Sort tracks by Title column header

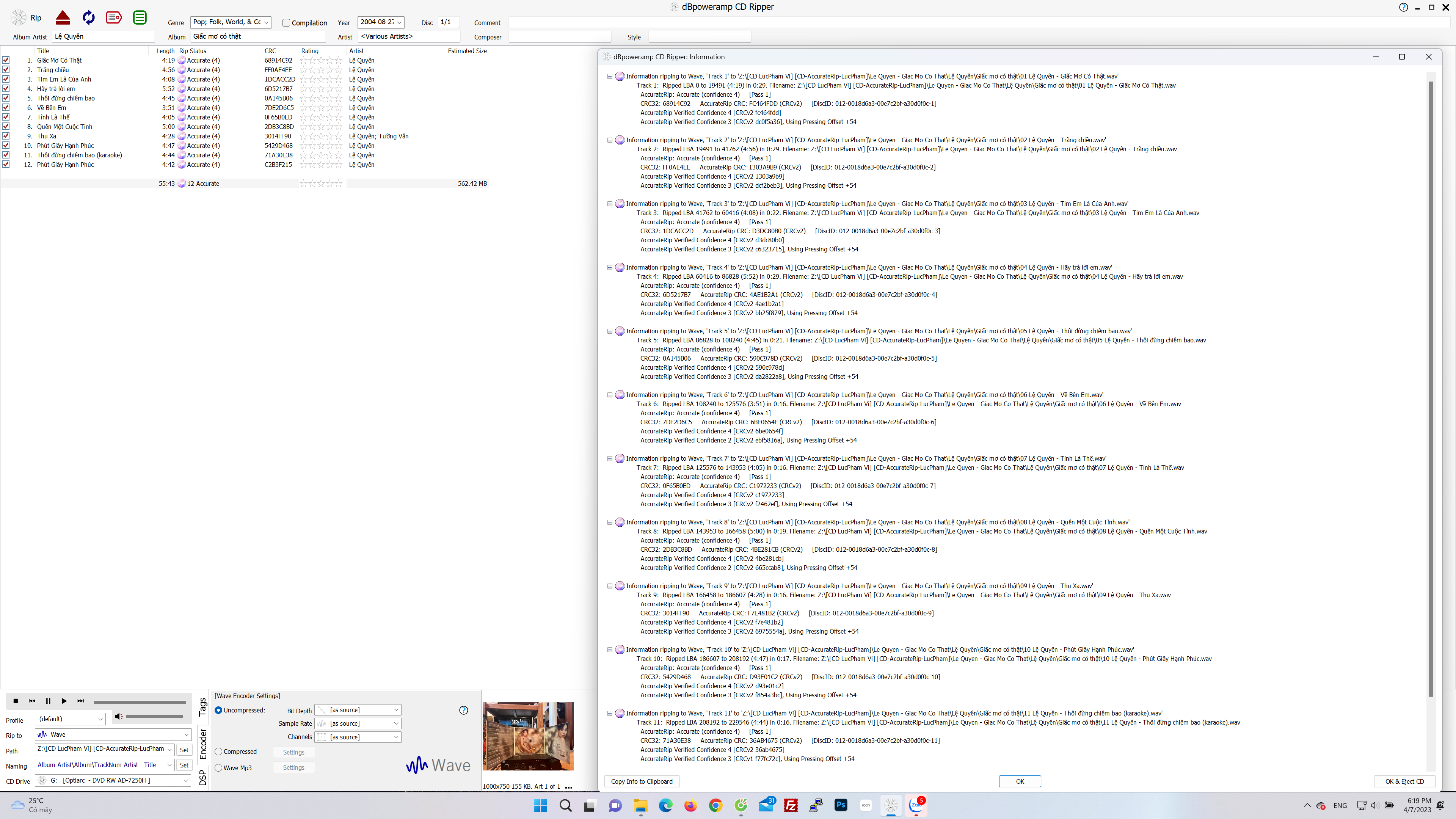coord(43,51)
